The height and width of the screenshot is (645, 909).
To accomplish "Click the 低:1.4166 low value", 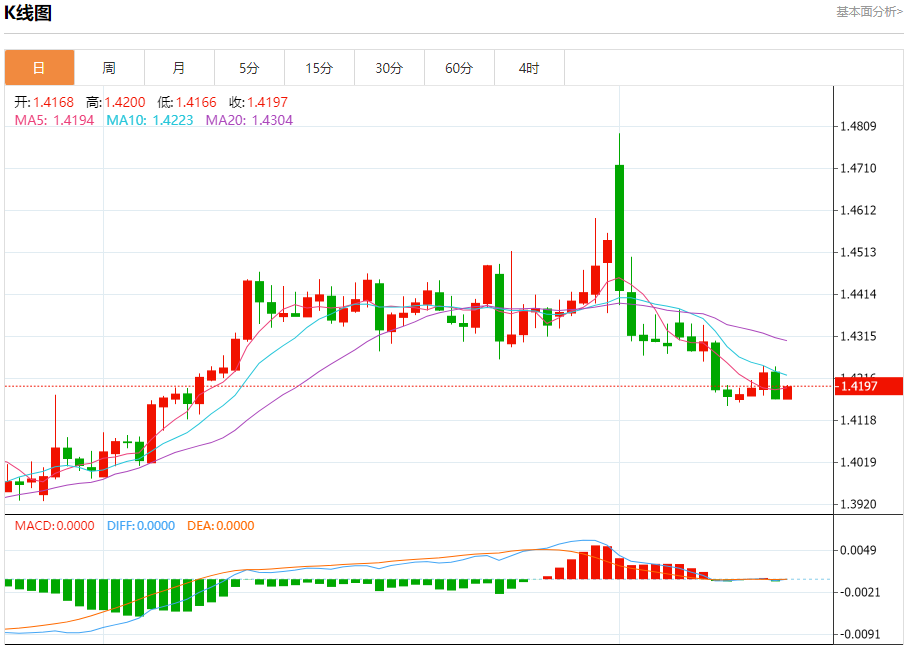I will click(187, 103).
